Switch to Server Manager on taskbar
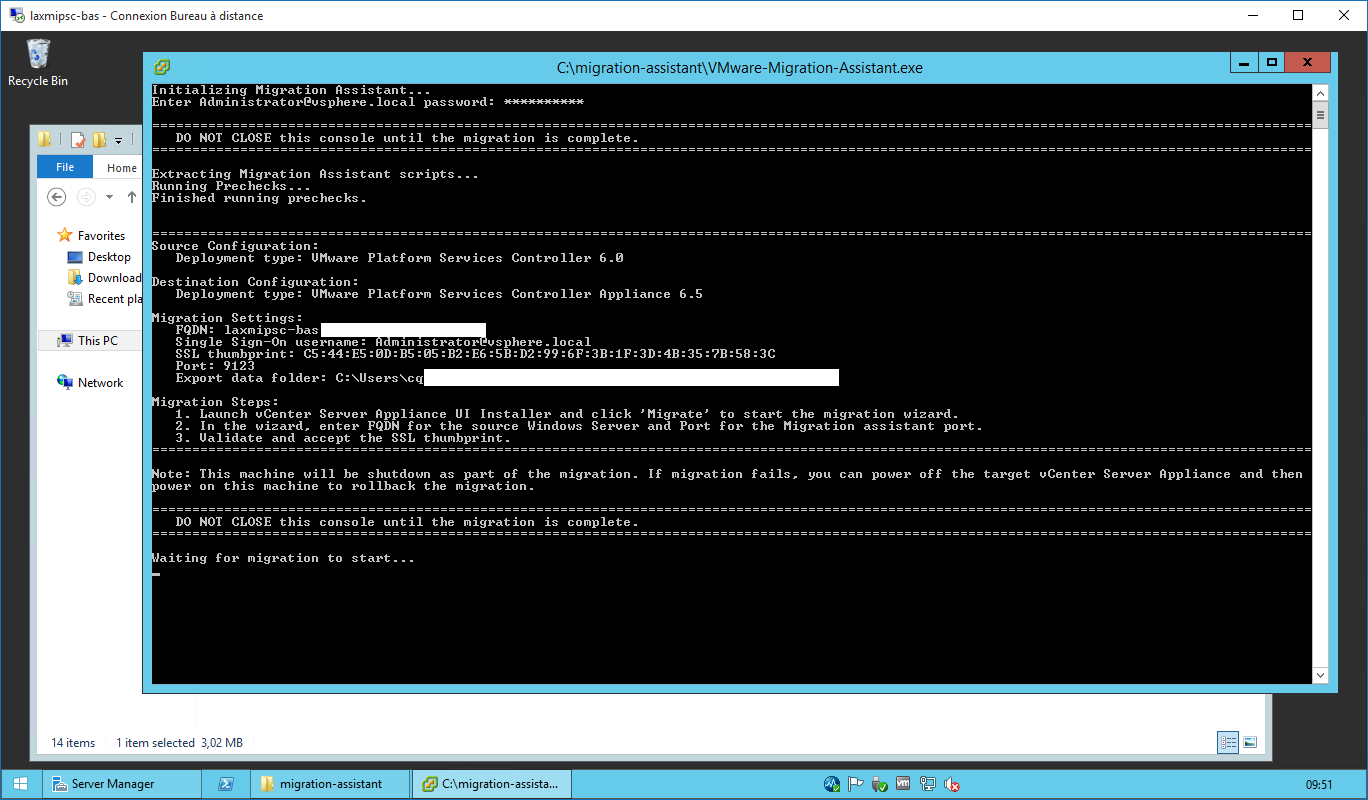Viewport: 1368px width, 800px height. click(122, 784)
